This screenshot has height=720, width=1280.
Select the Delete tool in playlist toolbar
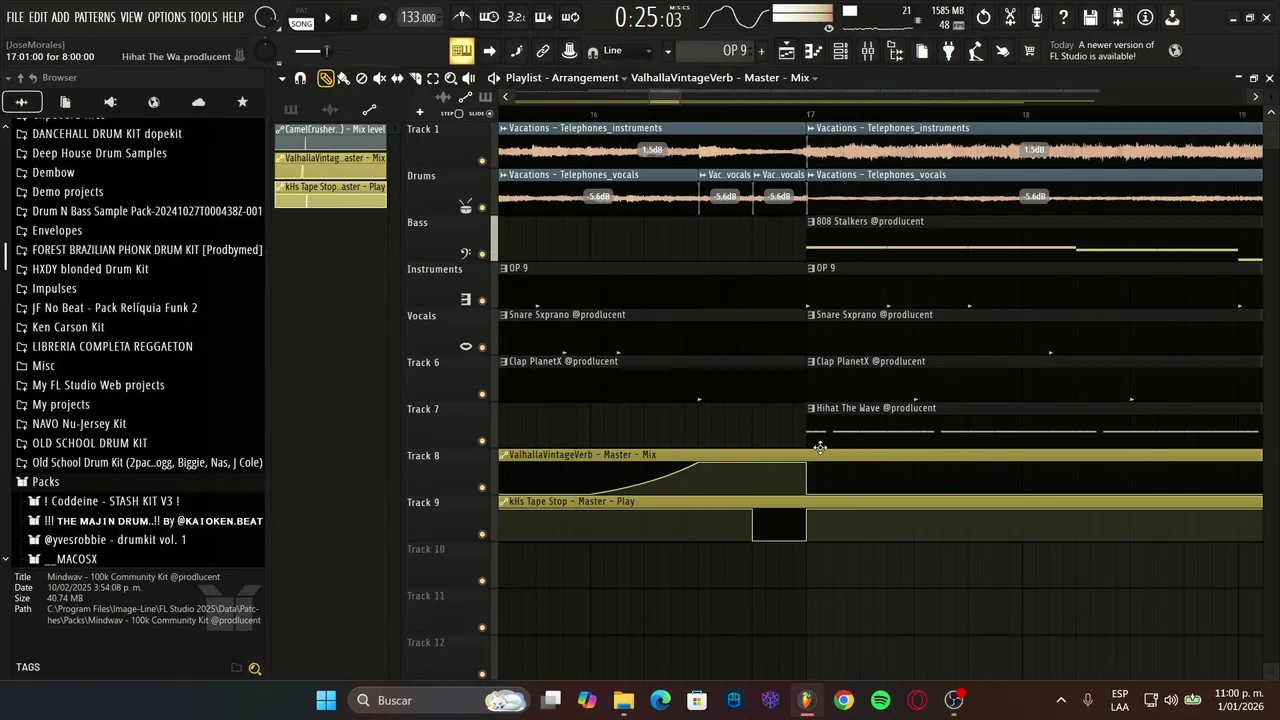361,78
